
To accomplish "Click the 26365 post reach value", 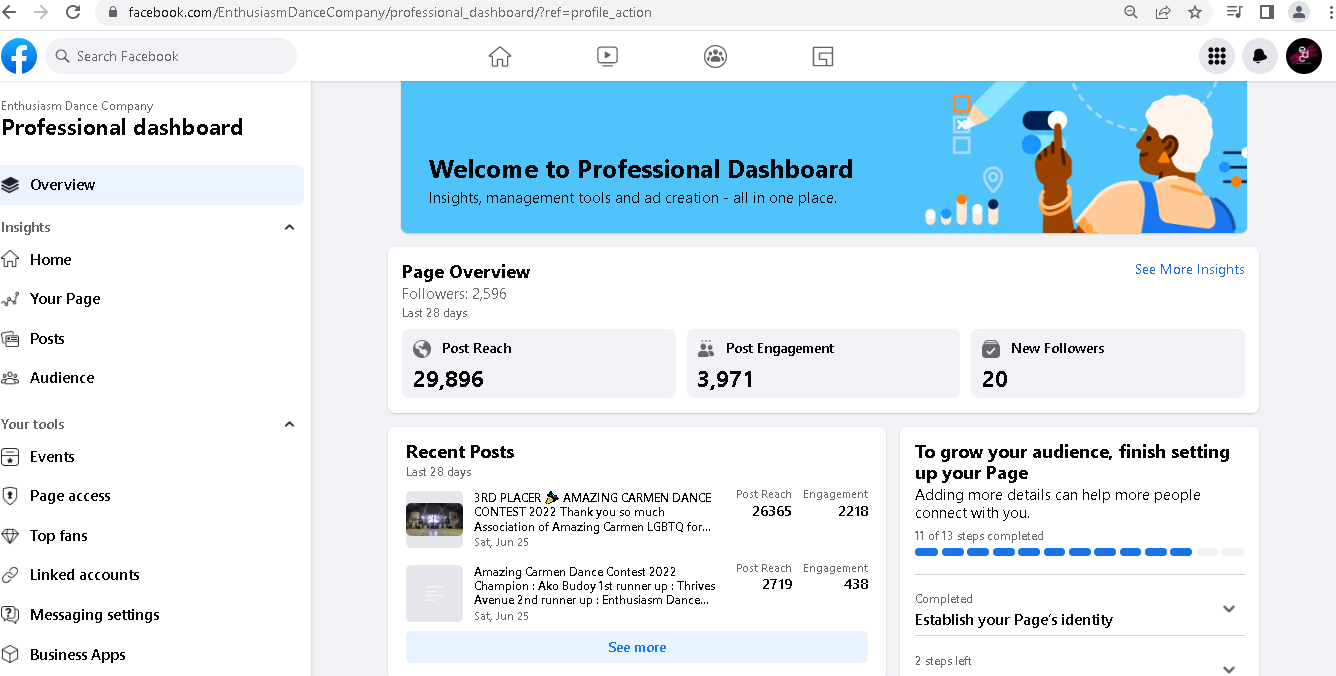I will pos(772,511).
